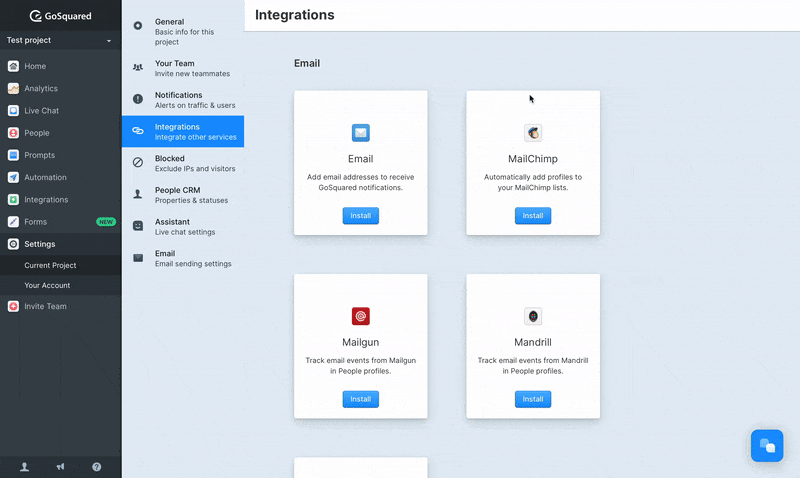The width and height of the screenshot is (800, 478).
Task: Click the help question mark icon
Action: [96, 467]
